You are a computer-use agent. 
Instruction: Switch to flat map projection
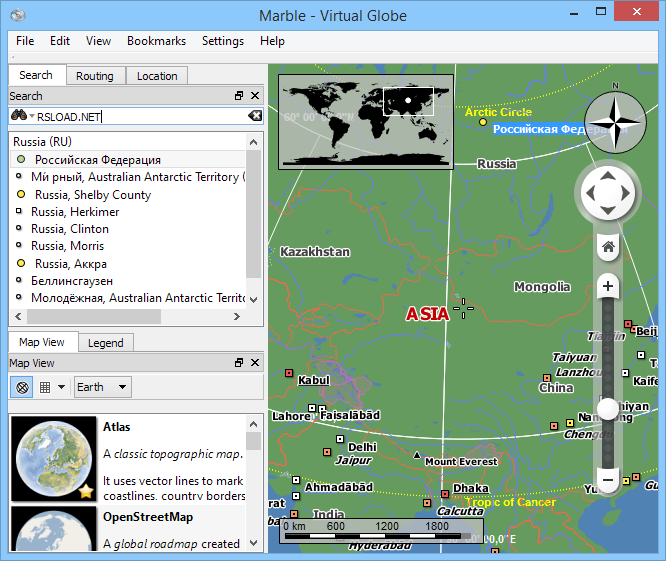(45, 387)
